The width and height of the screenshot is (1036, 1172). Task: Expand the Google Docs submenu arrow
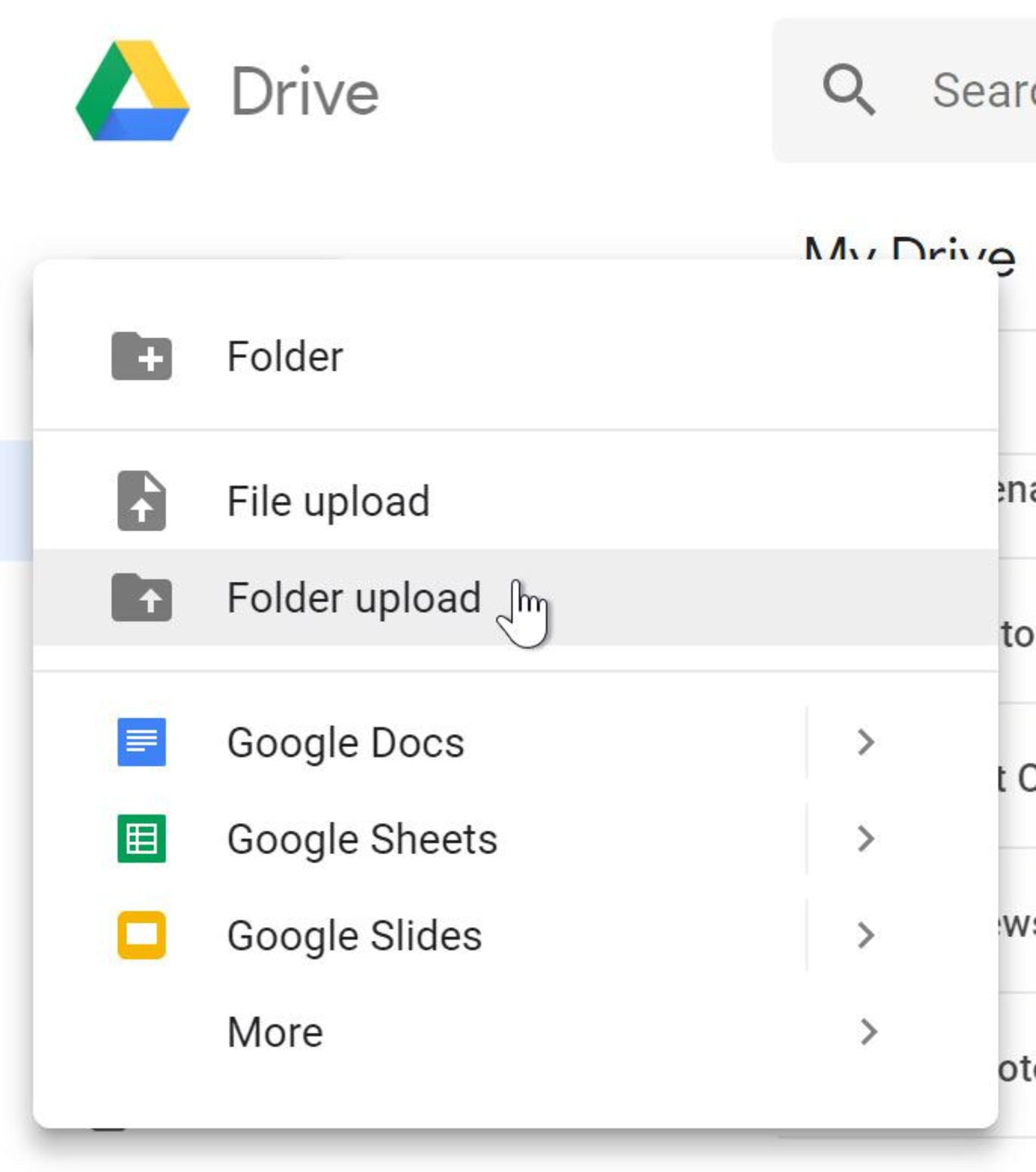tap(865, 742)
